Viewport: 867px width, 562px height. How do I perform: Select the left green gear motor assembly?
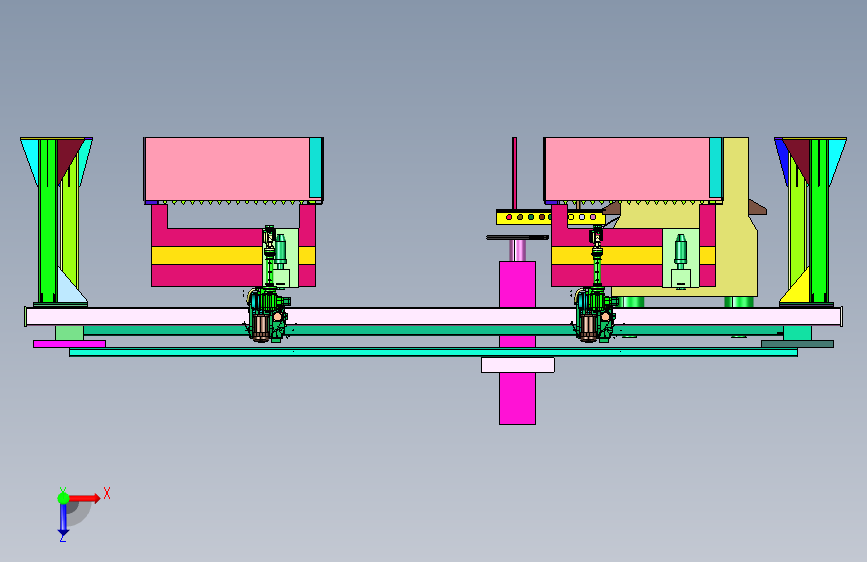(268, 315)
